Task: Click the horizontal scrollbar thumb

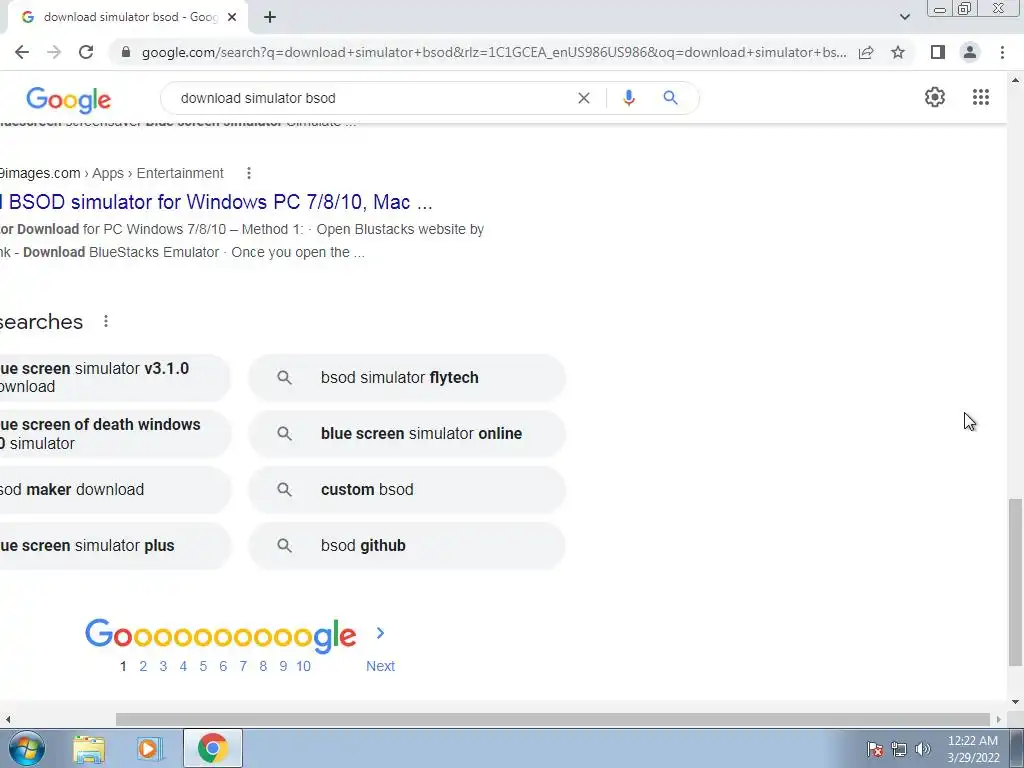Action: point(552,720)
